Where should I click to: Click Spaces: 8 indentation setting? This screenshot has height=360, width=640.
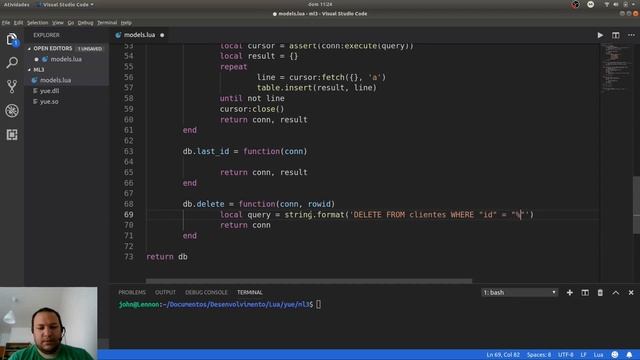pos(539,355)
